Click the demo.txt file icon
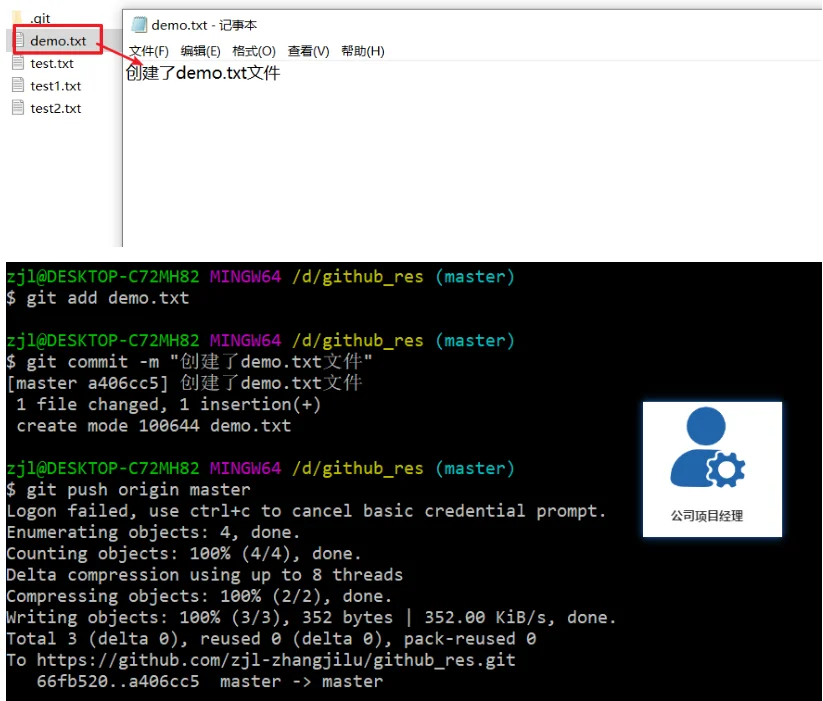 [18, 41]
